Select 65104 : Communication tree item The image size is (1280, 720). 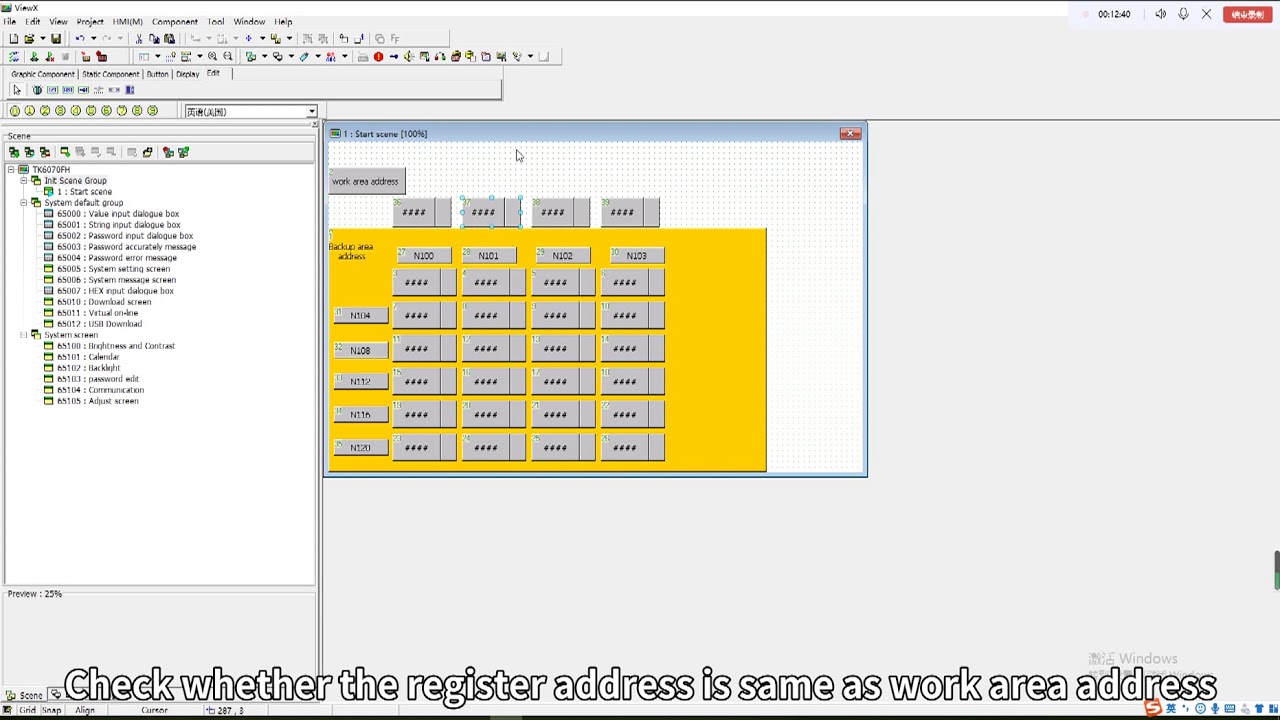100,390
